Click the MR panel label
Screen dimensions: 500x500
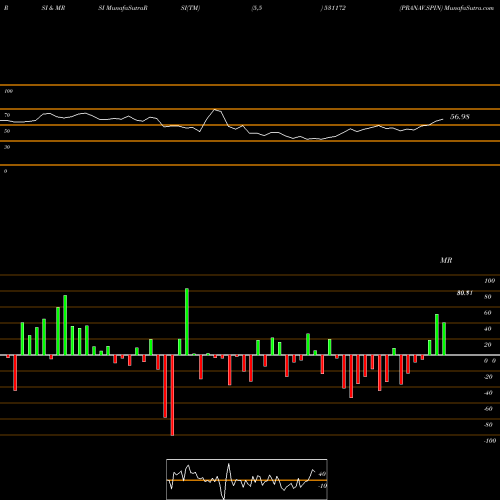(x=446, y=260)
